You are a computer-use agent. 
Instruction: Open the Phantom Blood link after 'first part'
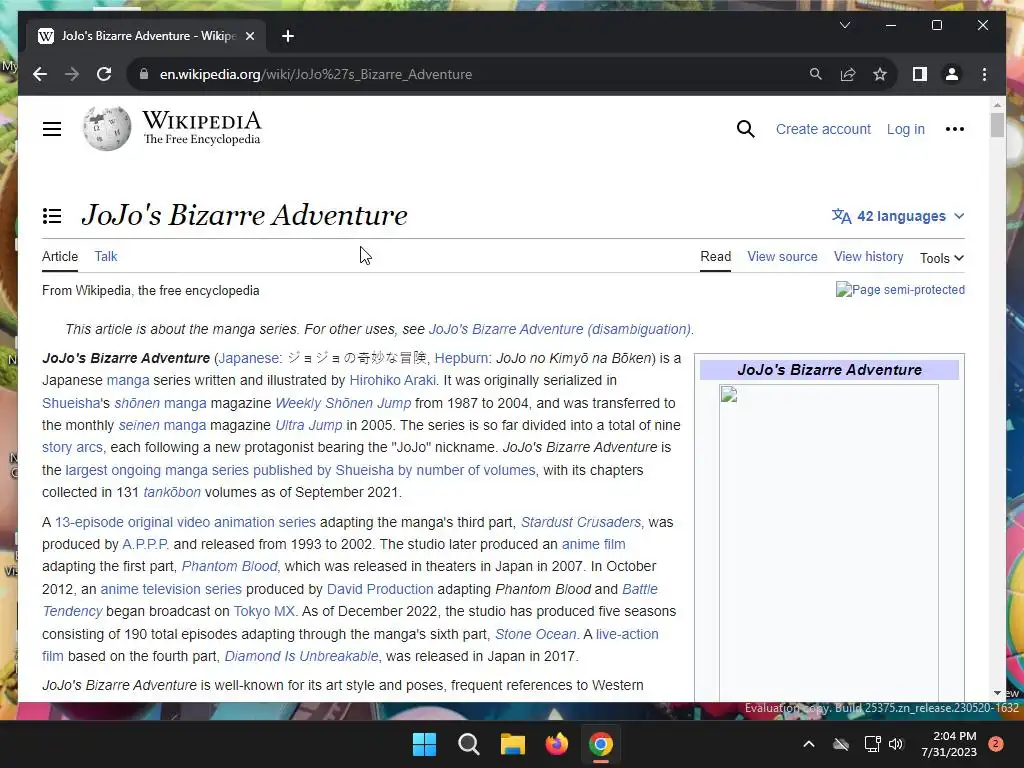coord(230,566)
